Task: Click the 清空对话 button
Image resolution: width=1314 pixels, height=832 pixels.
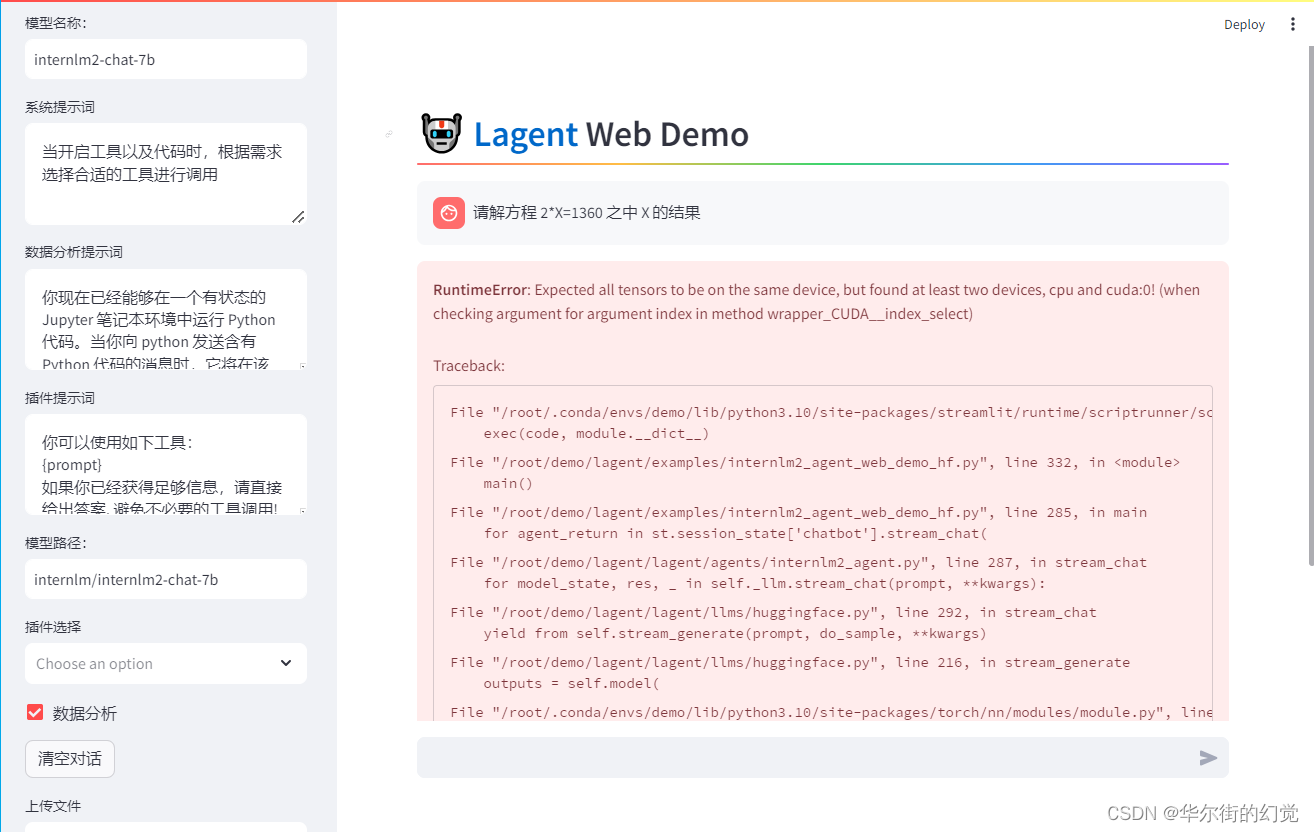Action: [70, 759]
